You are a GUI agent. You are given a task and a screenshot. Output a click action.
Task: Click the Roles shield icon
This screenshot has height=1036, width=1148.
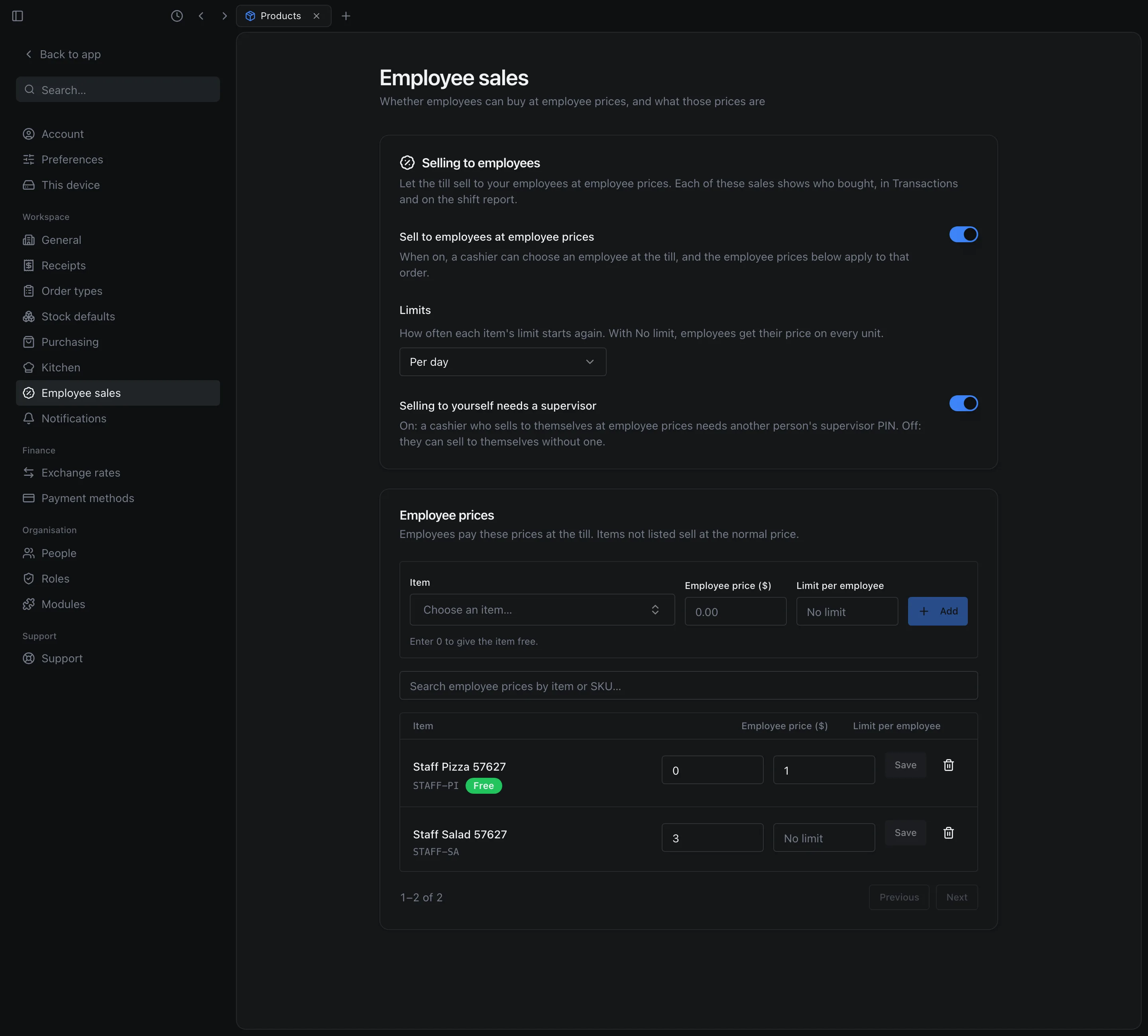click(x=28, y=579)
